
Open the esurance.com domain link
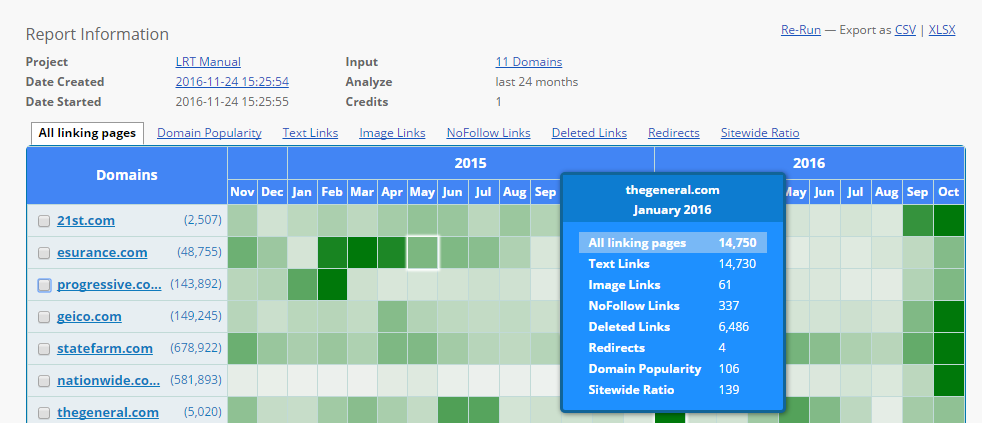pos(102,253)
